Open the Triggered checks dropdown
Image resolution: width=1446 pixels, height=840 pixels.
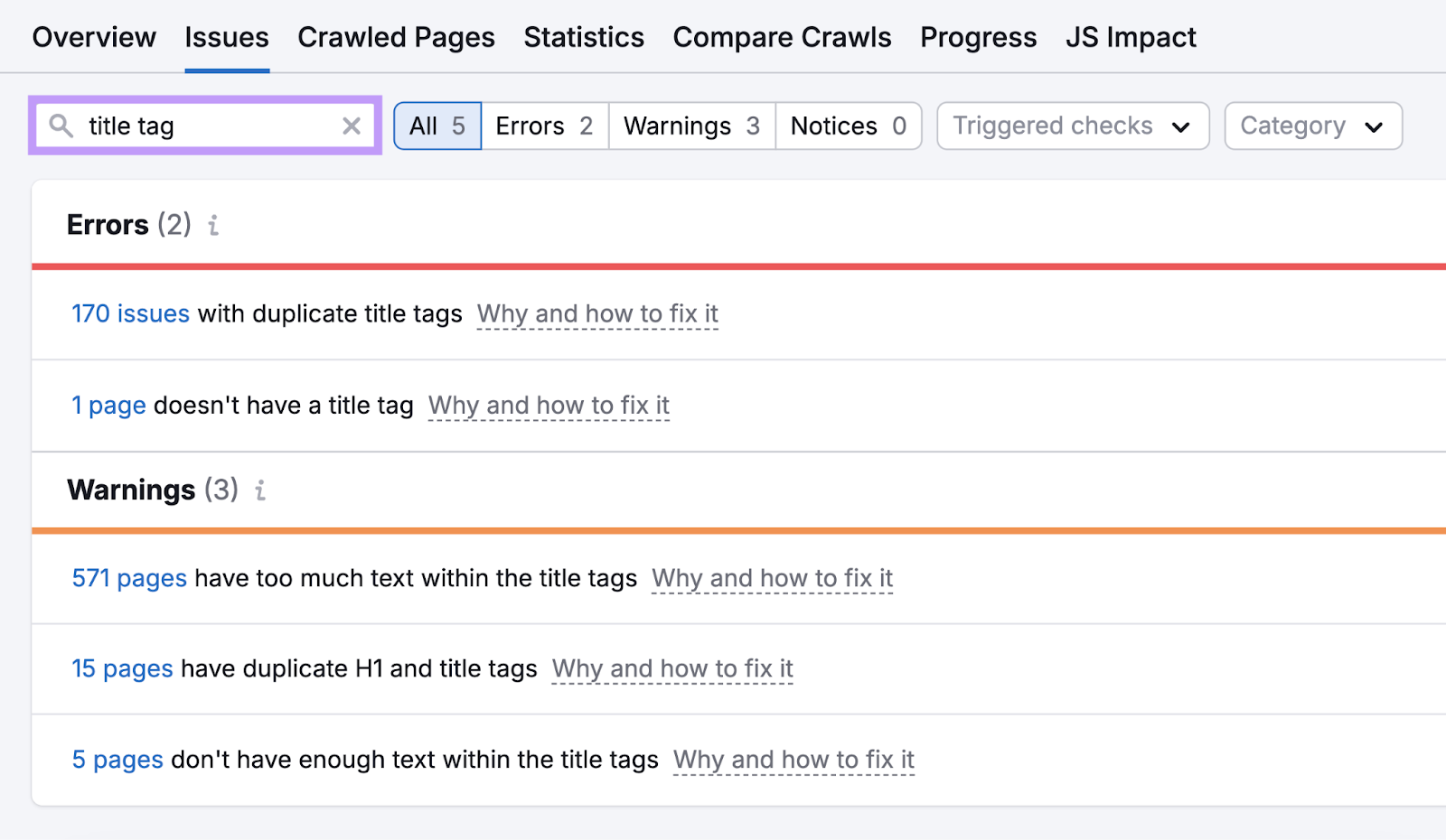pos(1072,126)
